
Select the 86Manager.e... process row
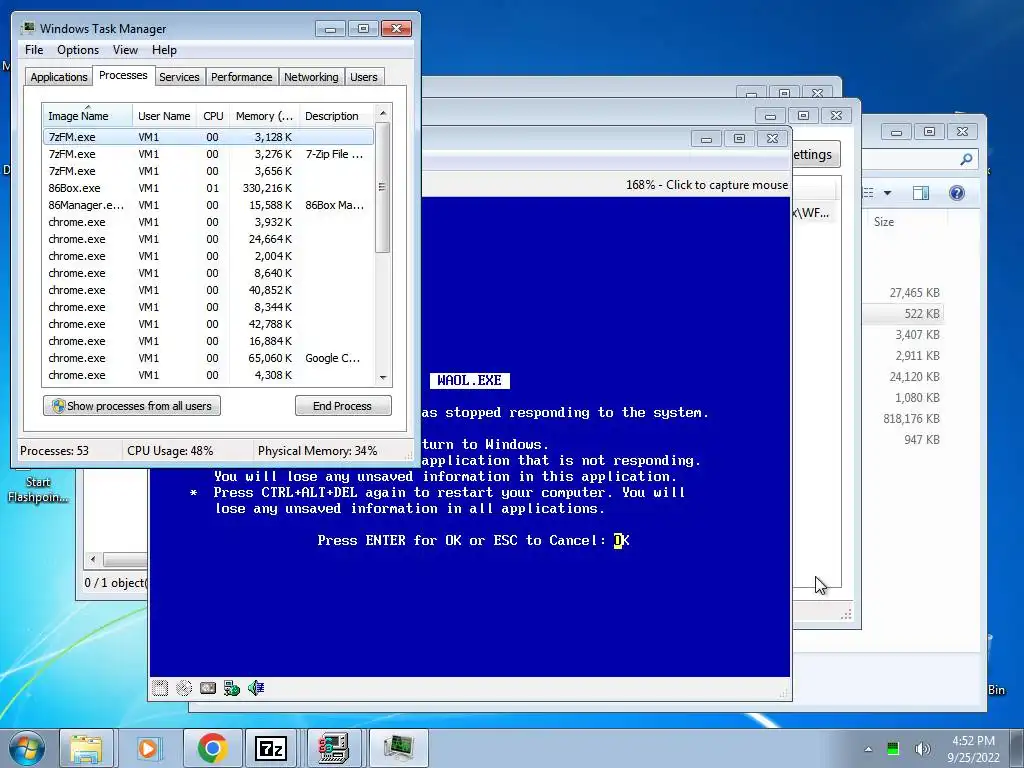pos(208,205)
